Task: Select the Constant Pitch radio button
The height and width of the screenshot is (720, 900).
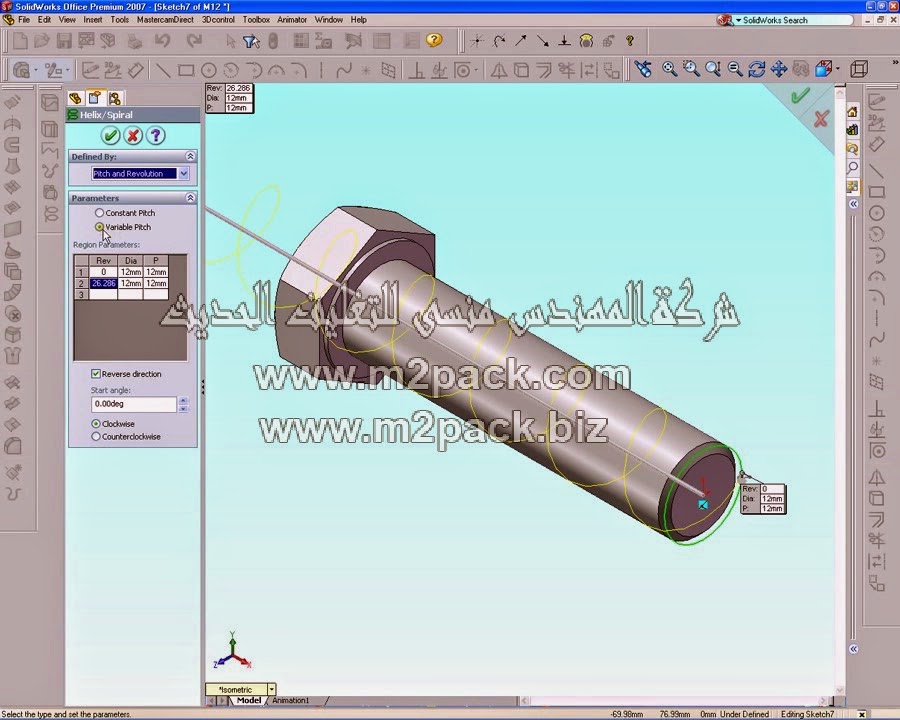Action: click(x=99, y=212)
